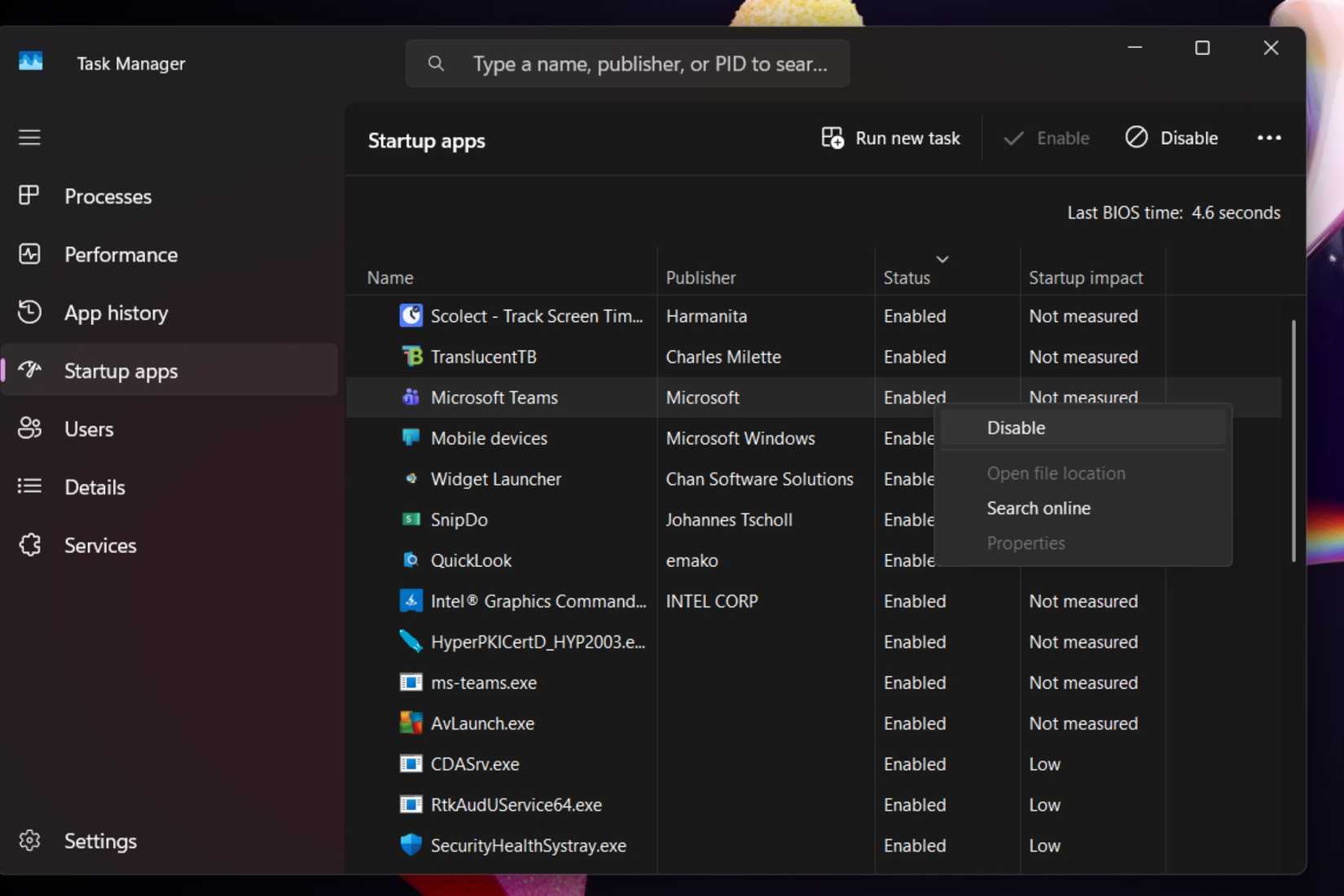Open the Details page
Image resolution: width=1344 pixels, height=896 pixels.
[169, 487]
